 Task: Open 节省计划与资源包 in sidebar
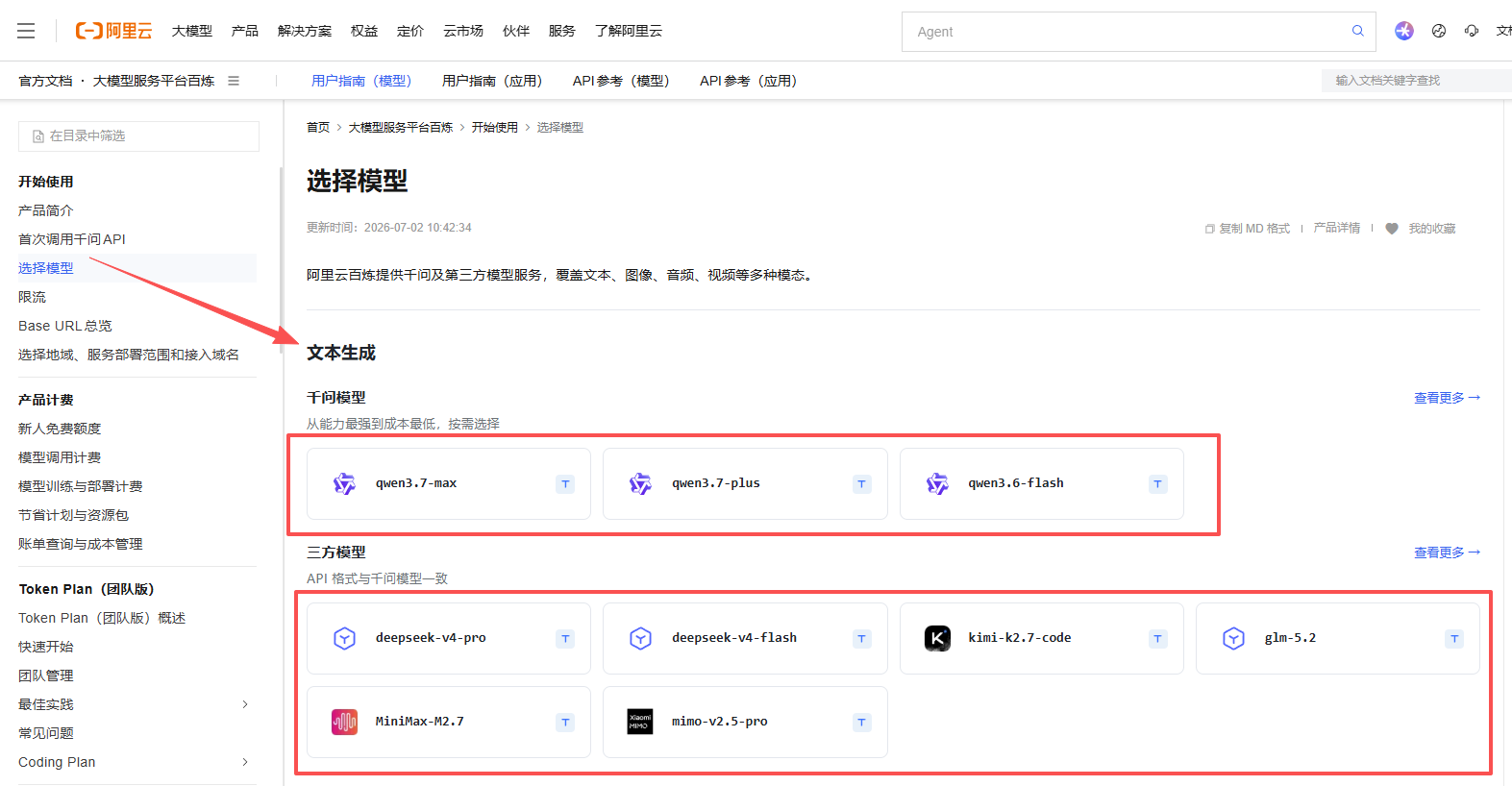click(73, 515)
